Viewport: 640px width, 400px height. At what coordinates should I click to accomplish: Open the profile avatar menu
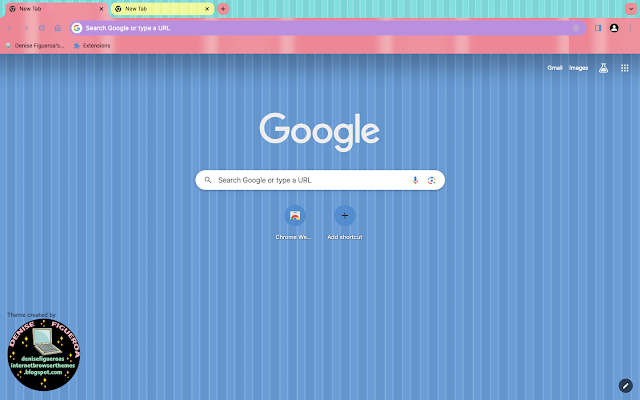[614, 28]
